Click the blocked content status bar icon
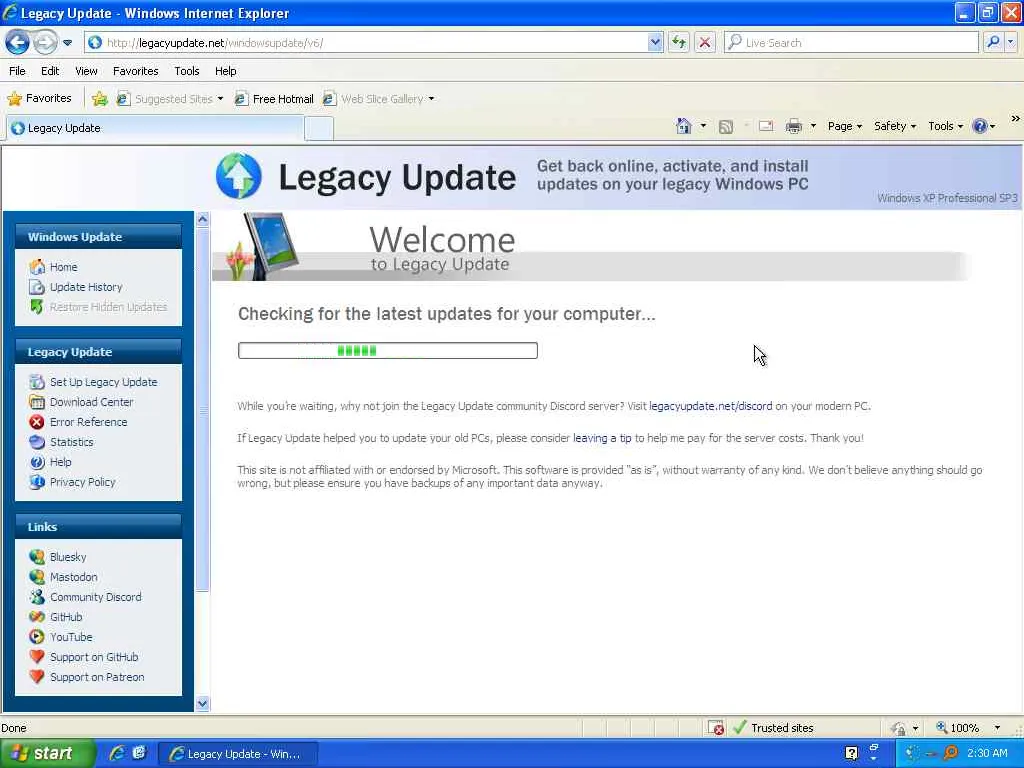 (716, 728)
